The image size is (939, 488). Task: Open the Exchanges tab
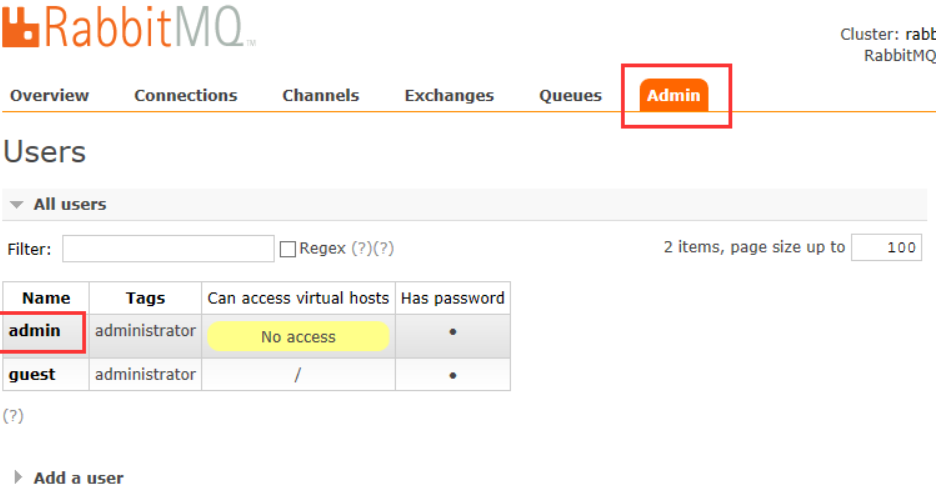pos(449,96)
